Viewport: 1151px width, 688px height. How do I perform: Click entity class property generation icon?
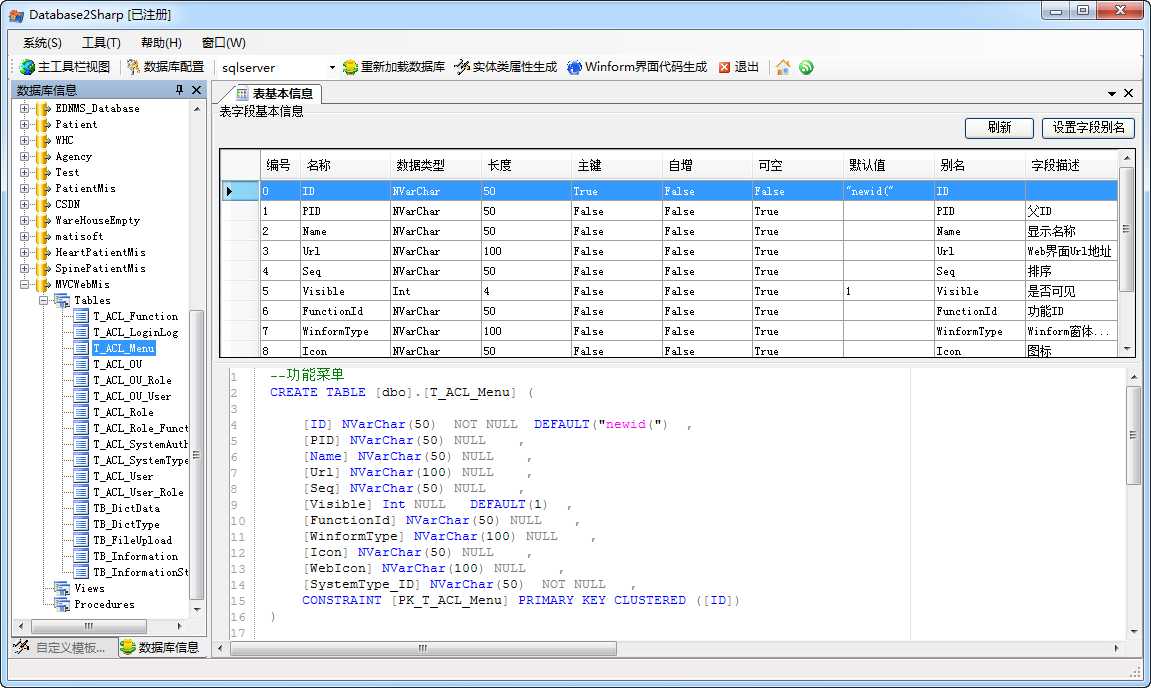coord(462,67)
